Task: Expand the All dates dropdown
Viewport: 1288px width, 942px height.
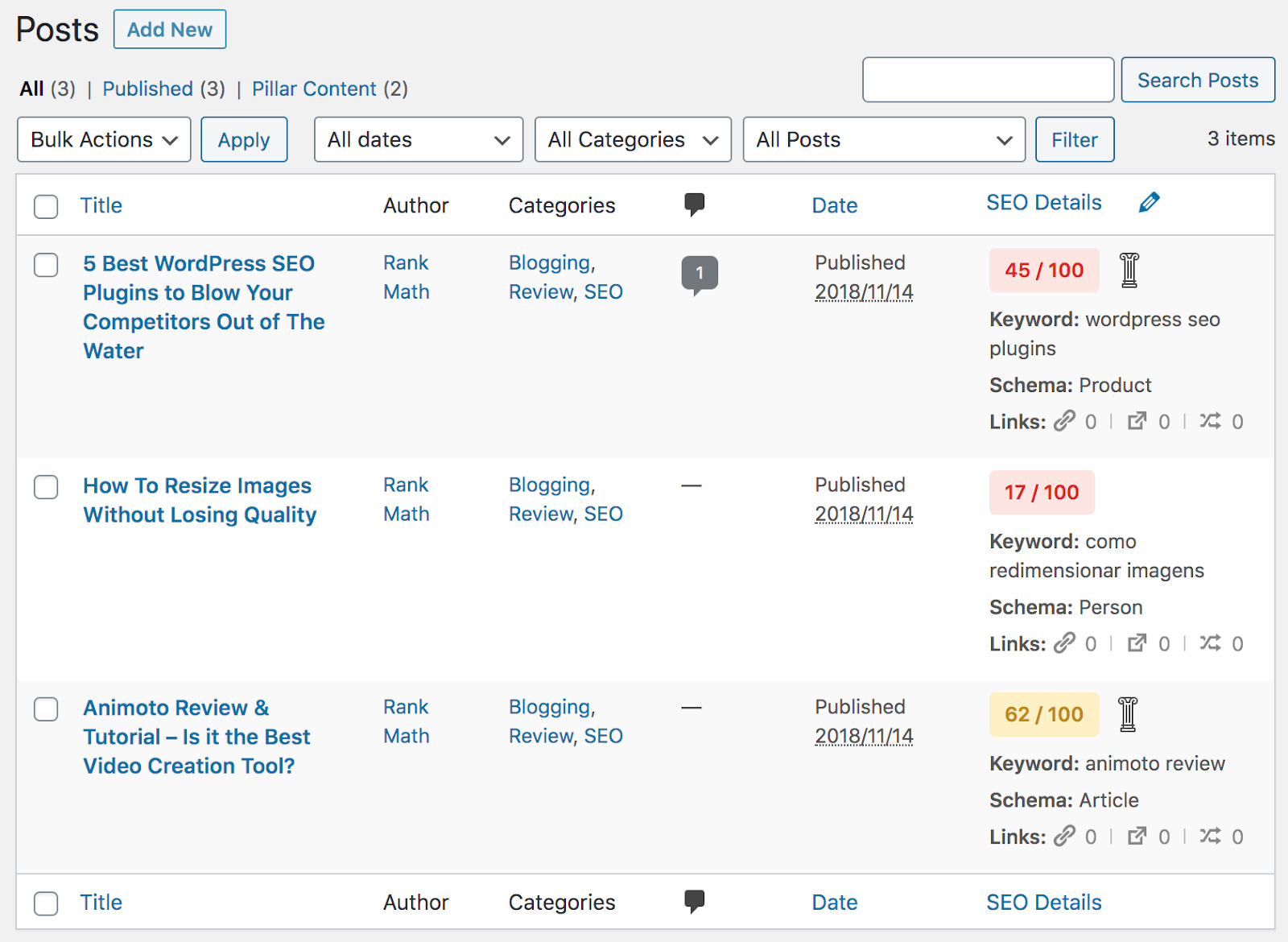Action: pyautogui.click(x=418, y=139)
